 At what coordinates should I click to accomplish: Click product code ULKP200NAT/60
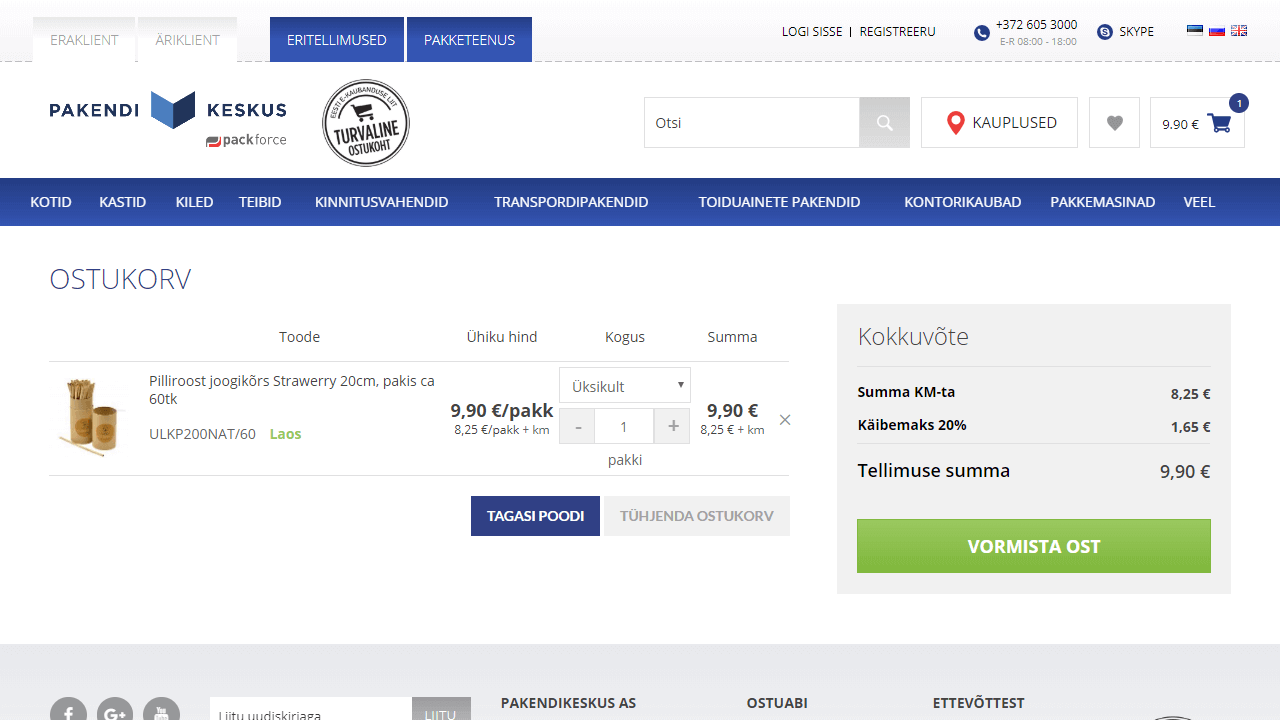[x=202, y=434]
